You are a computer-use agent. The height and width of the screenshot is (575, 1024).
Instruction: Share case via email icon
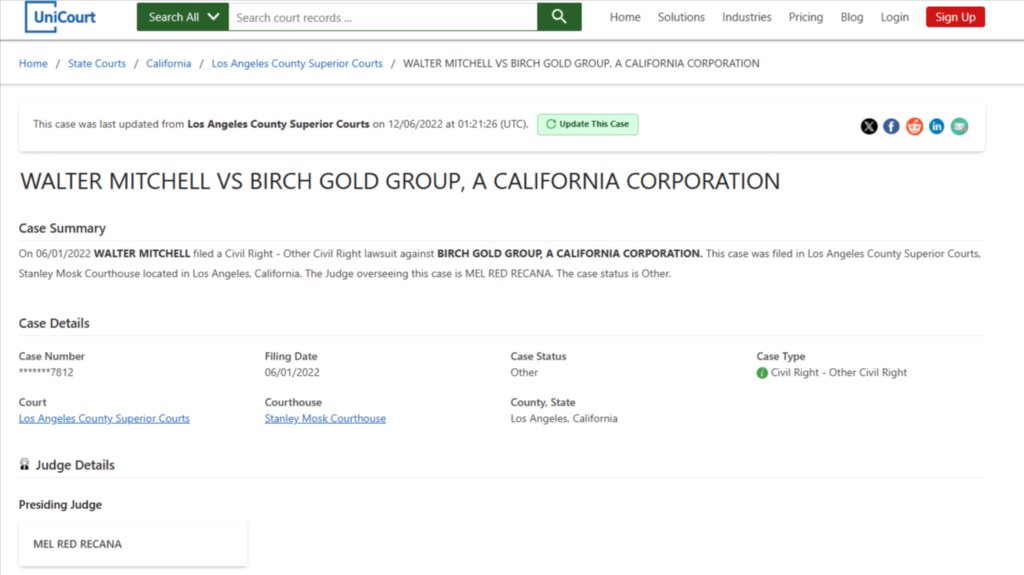click(959, 126)
